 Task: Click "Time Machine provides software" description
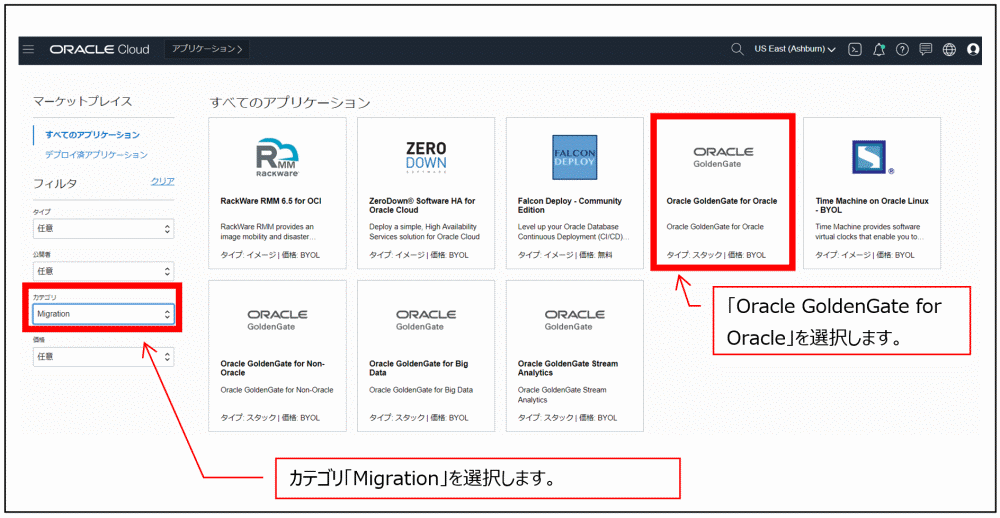click(x=868, y=232)
